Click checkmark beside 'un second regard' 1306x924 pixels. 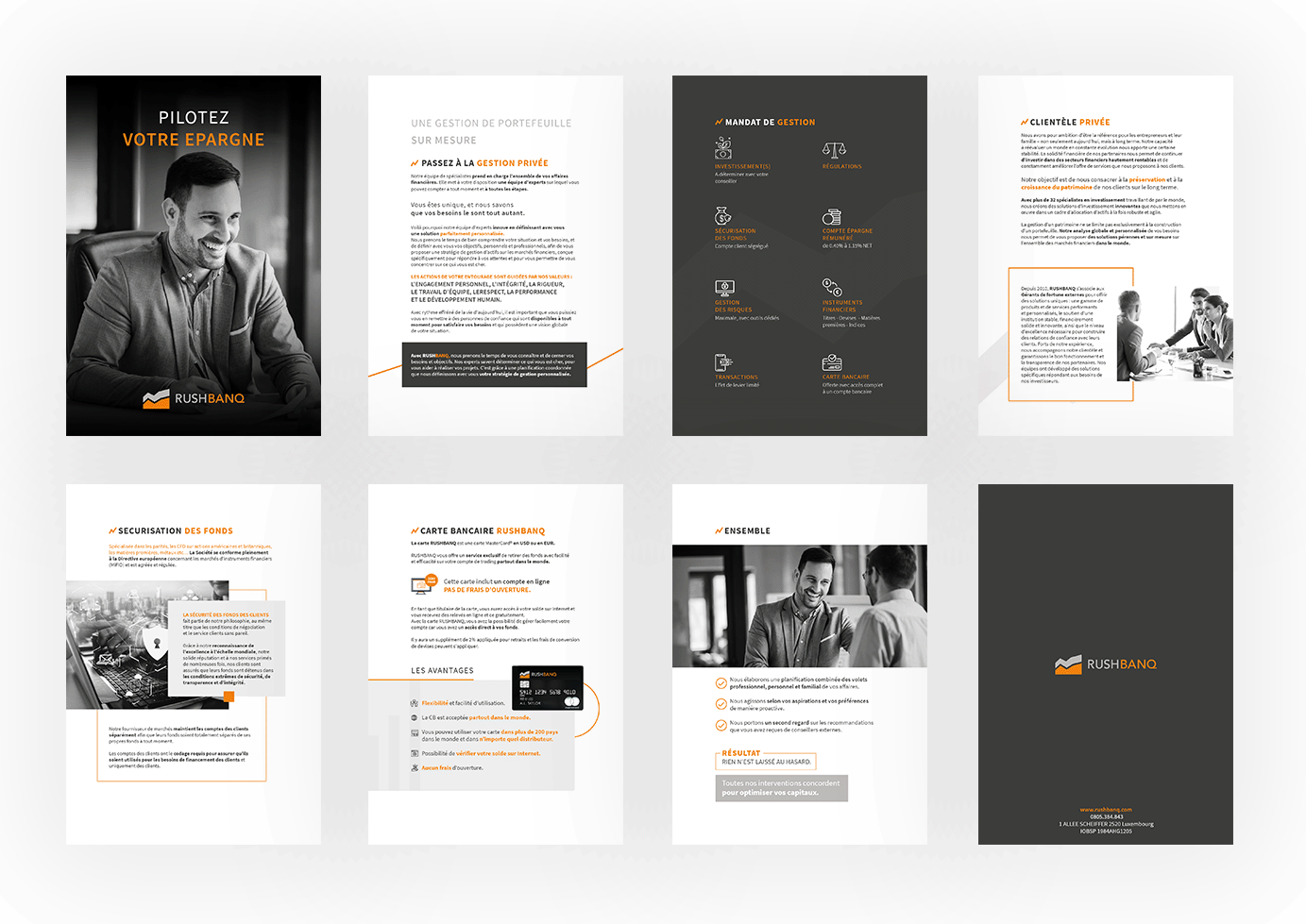[721, 726]
